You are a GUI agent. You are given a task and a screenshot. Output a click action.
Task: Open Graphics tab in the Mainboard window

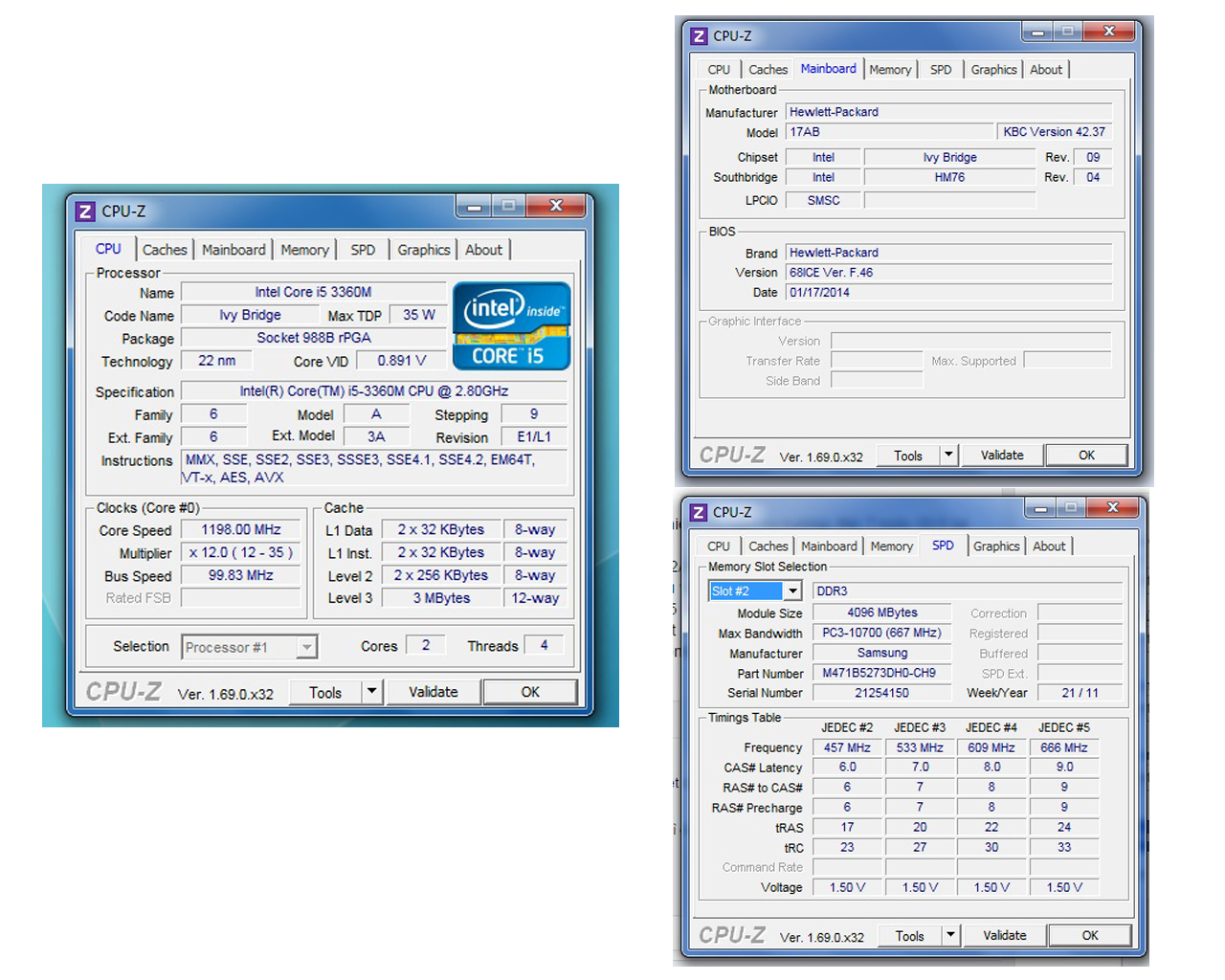tap(993, 70)
